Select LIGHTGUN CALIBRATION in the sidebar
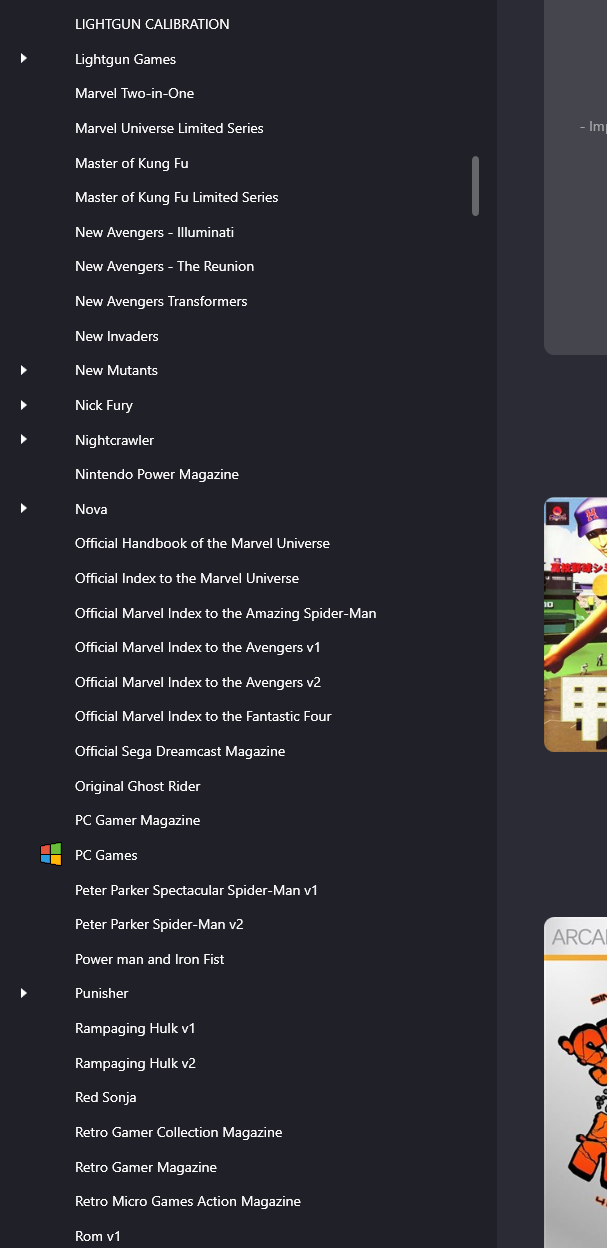Viewport: 607px width, 1248px height. point(152,24)
